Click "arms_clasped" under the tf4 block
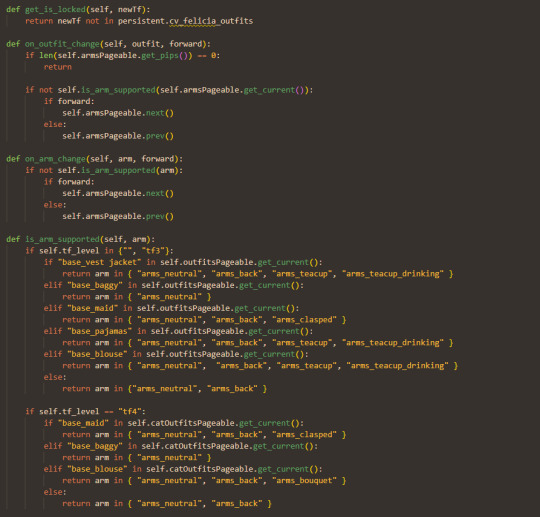This screenshot has height=517, width=540. pyautogui.click(x=304, y=435)
